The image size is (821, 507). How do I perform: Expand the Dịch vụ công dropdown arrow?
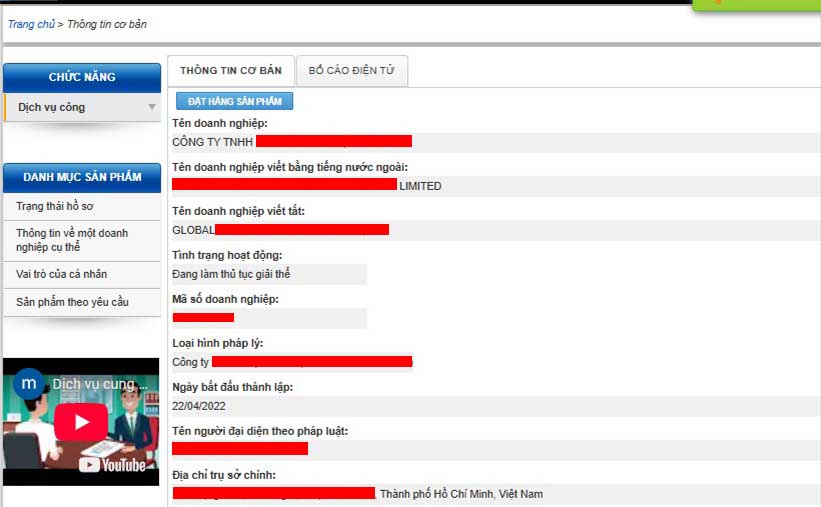coord(152,107)
